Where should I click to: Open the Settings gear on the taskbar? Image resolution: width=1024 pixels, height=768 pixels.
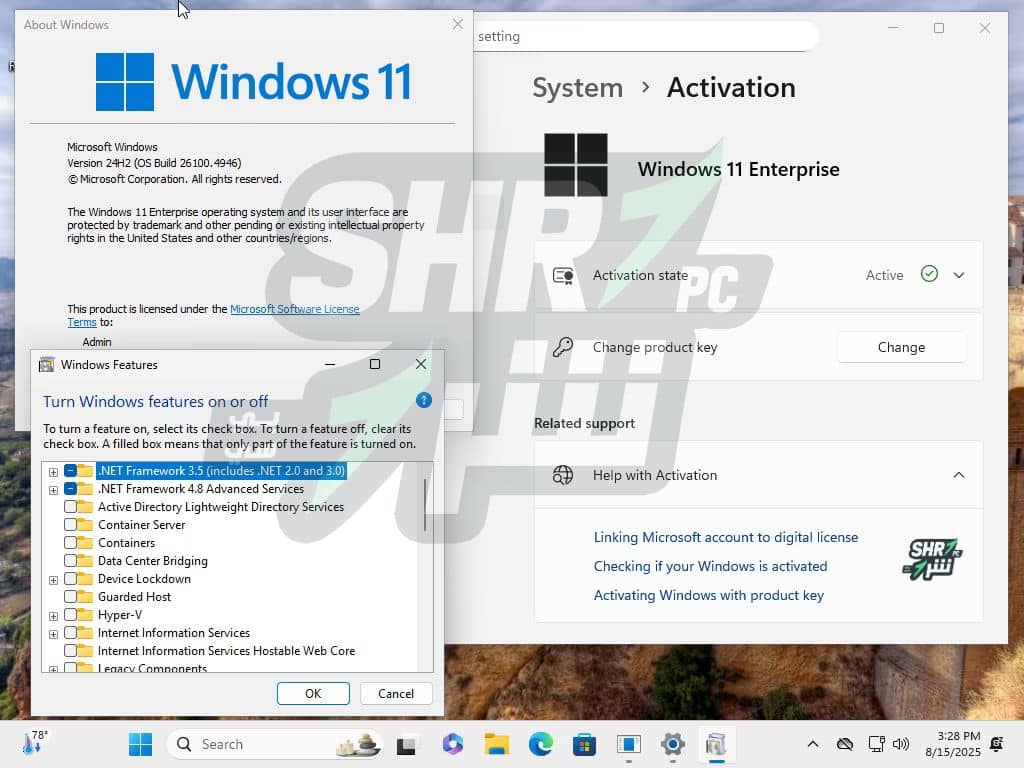[x=673, y=744]
